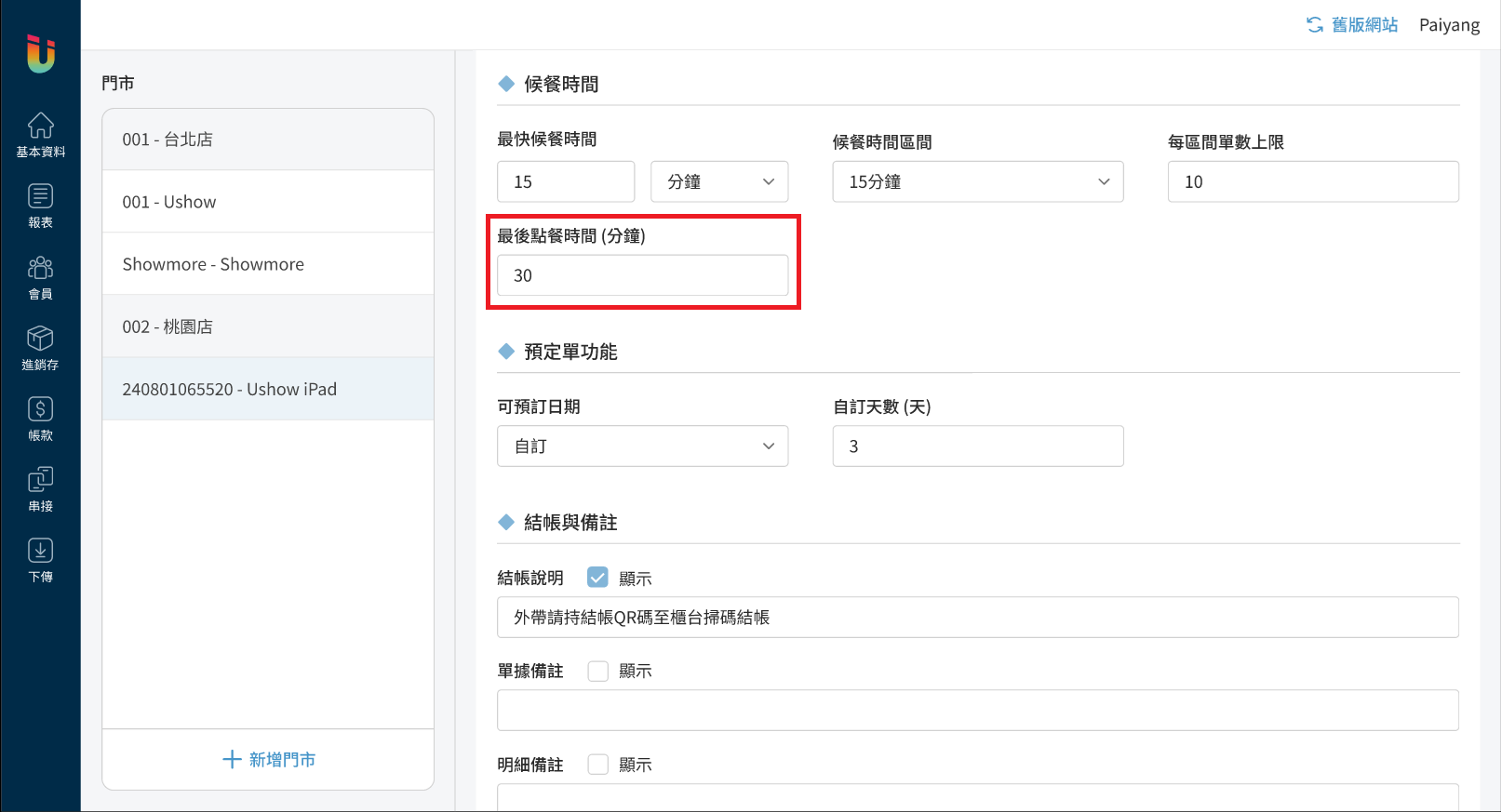Open 進銷存 inventory box icon
Screen dimensions: 1501x812
point(40,348)
